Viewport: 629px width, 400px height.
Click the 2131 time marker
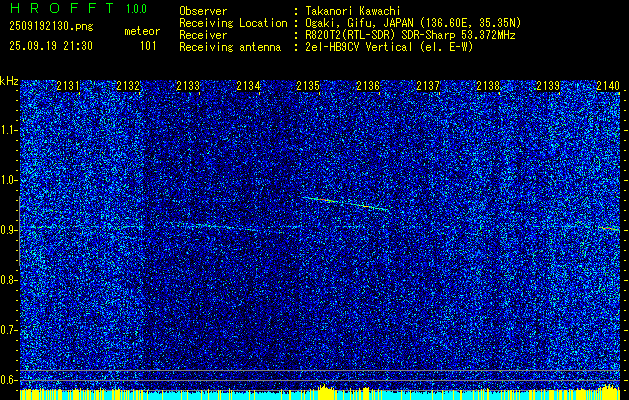[68, 85]
